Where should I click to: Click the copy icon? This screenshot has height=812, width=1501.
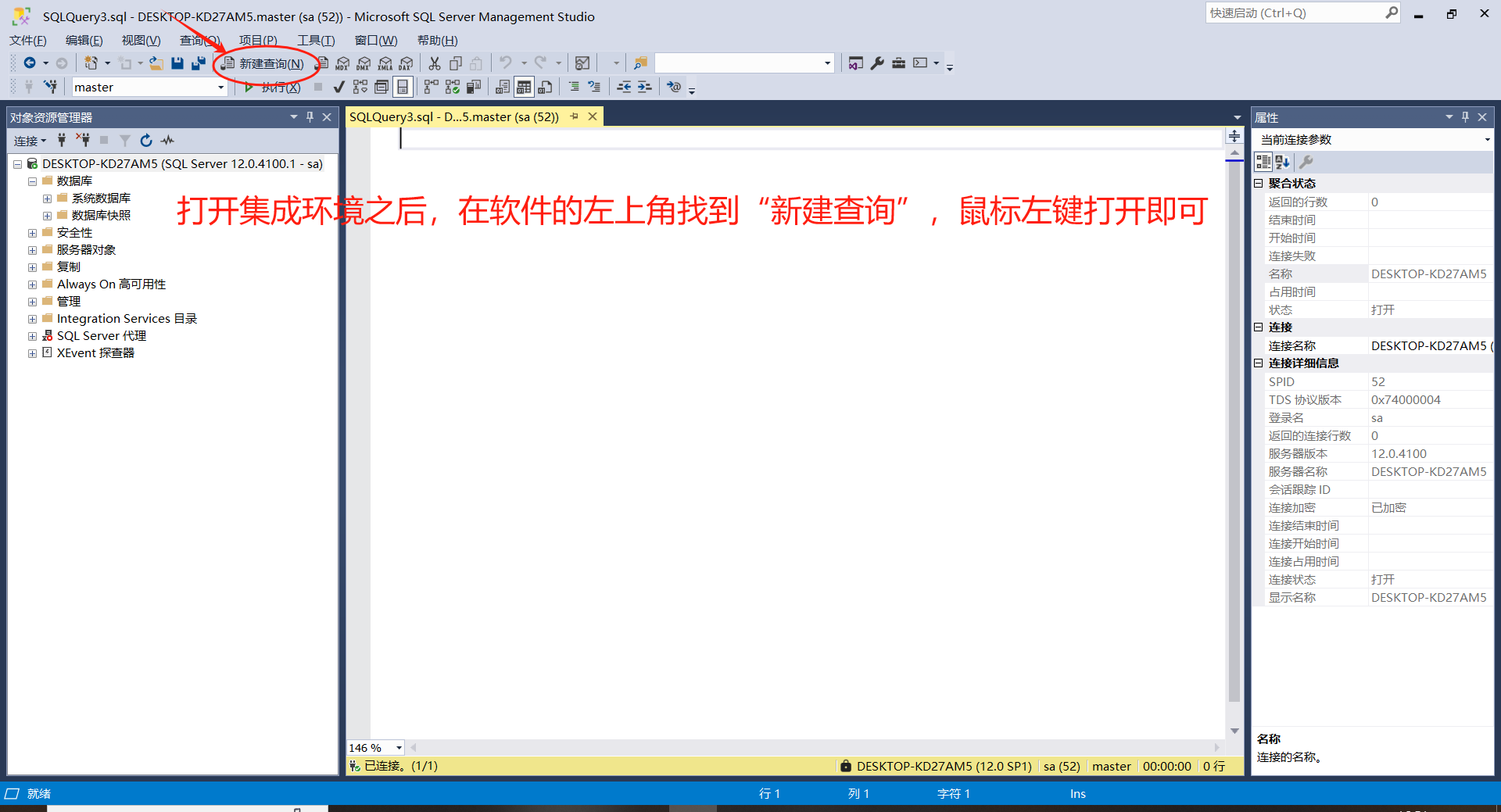pos(456,63)
